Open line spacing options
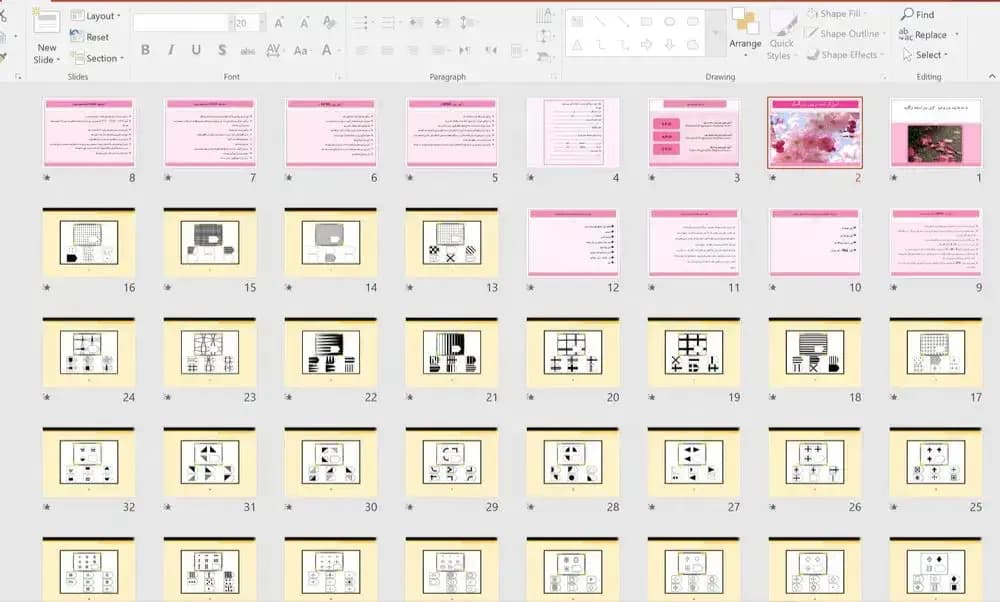Image resolution: width=1000 pixels, height=602 pixels. pyautogui.click(x=467, y=23)
